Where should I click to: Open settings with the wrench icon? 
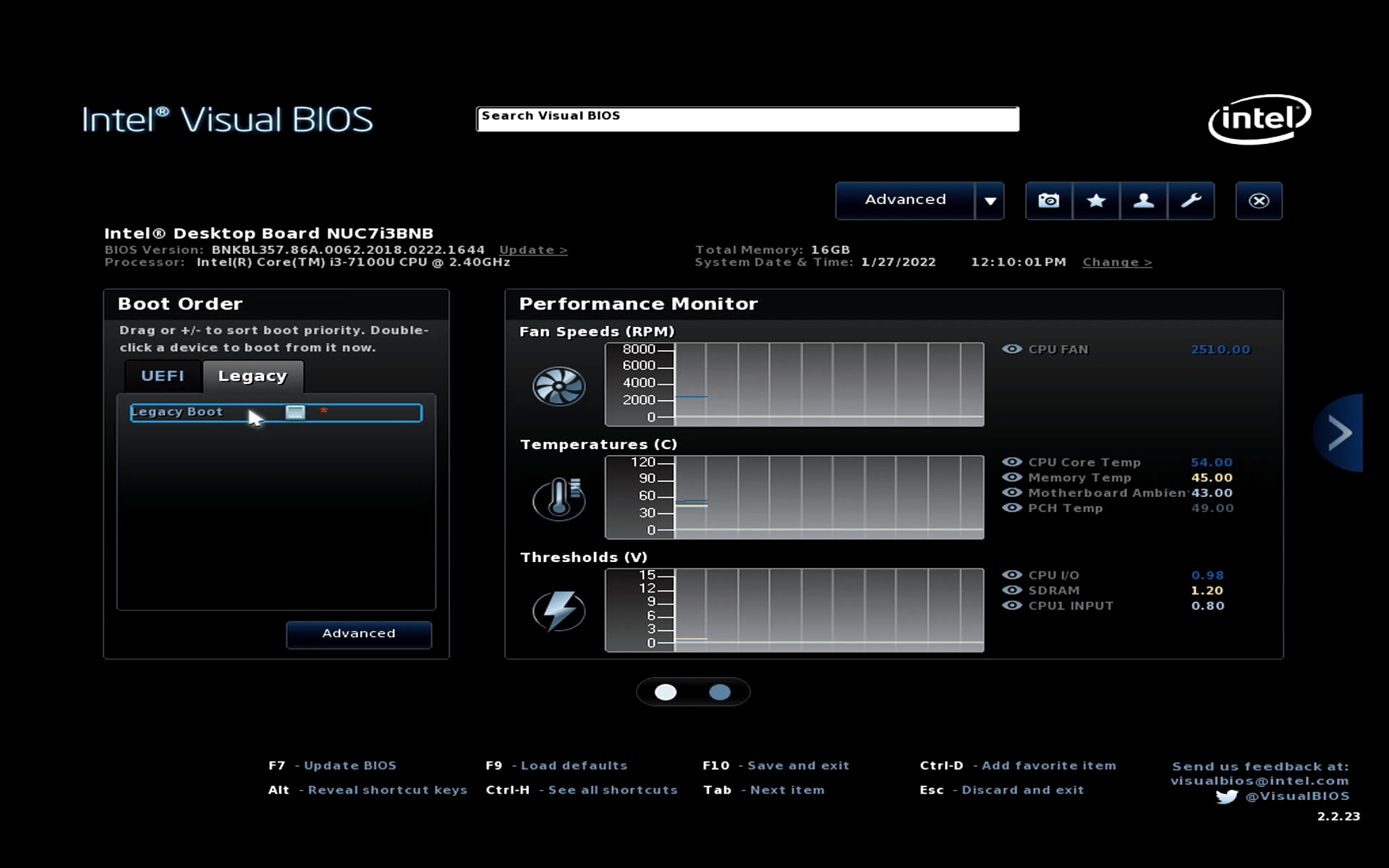(1191, 200)
